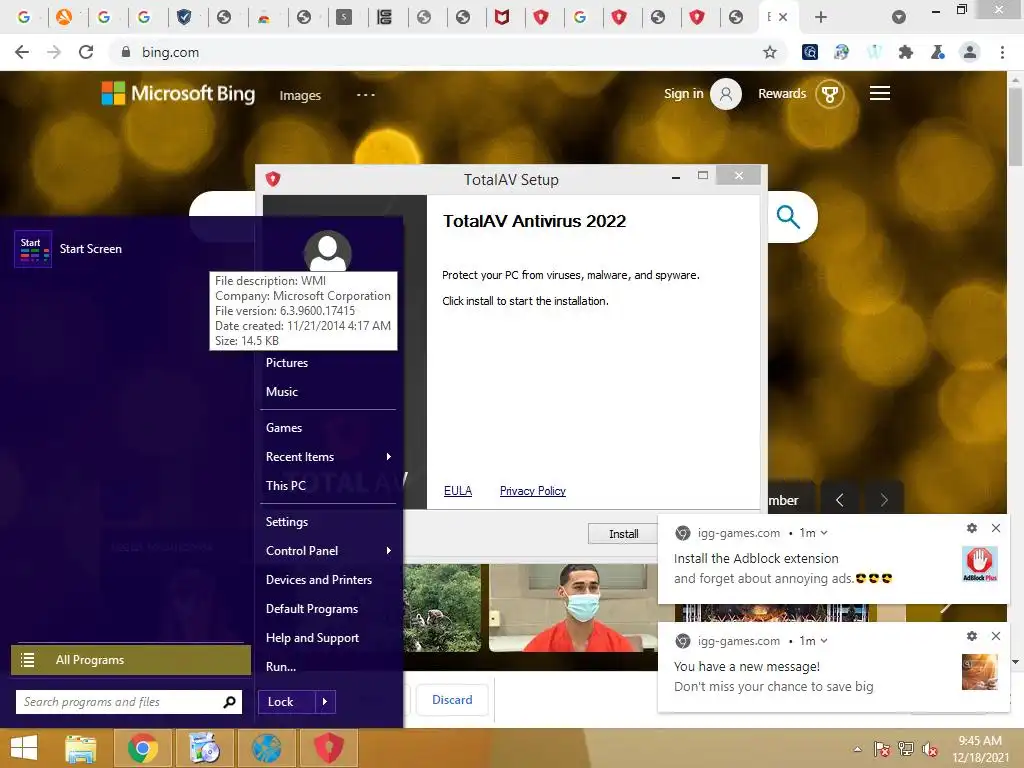Open the Chrome Labs flask icon
Viewport: 1024px width, 768px height.
(938, 52)
